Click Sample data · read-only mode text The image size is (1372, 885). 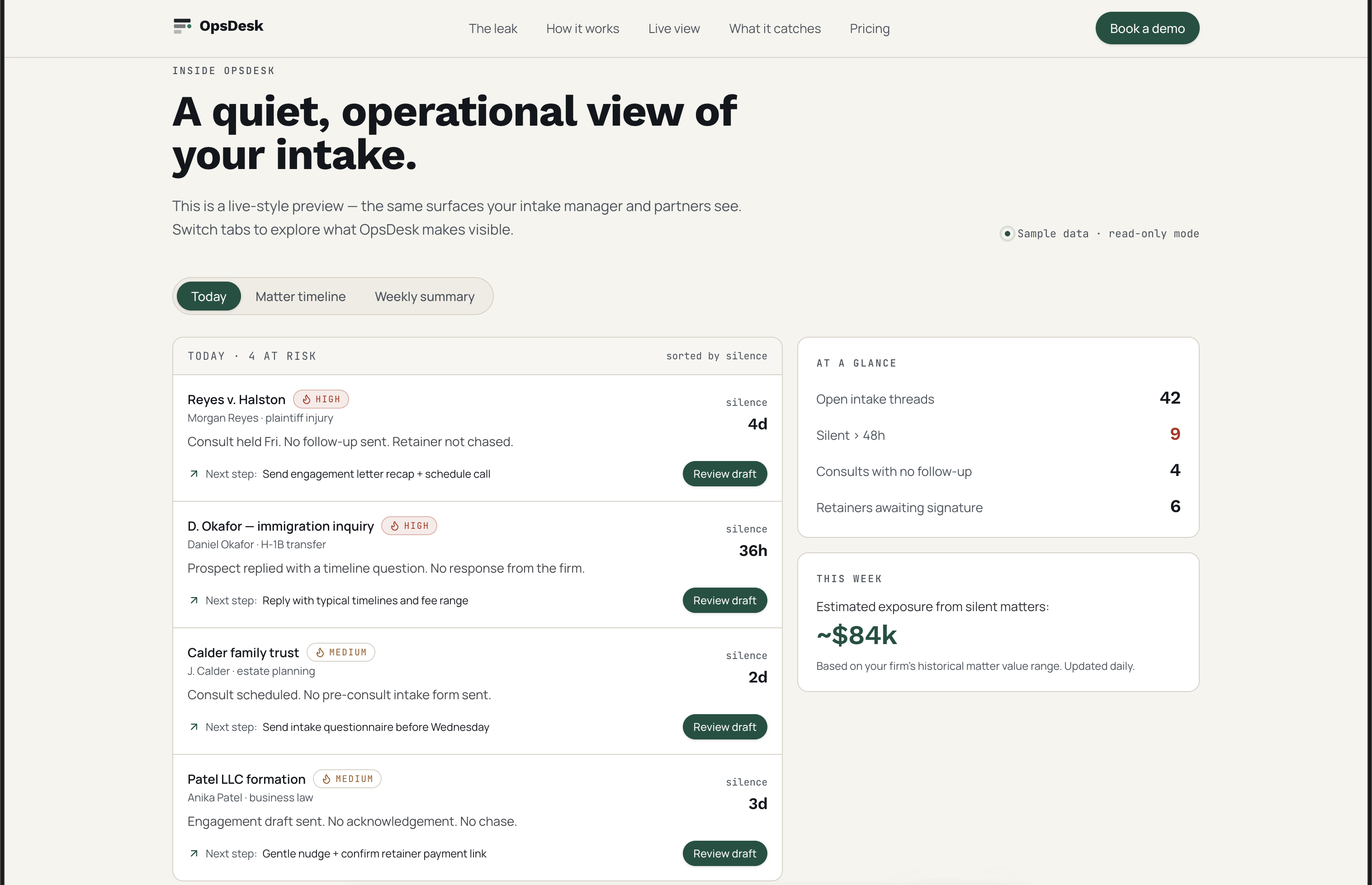1108,233
